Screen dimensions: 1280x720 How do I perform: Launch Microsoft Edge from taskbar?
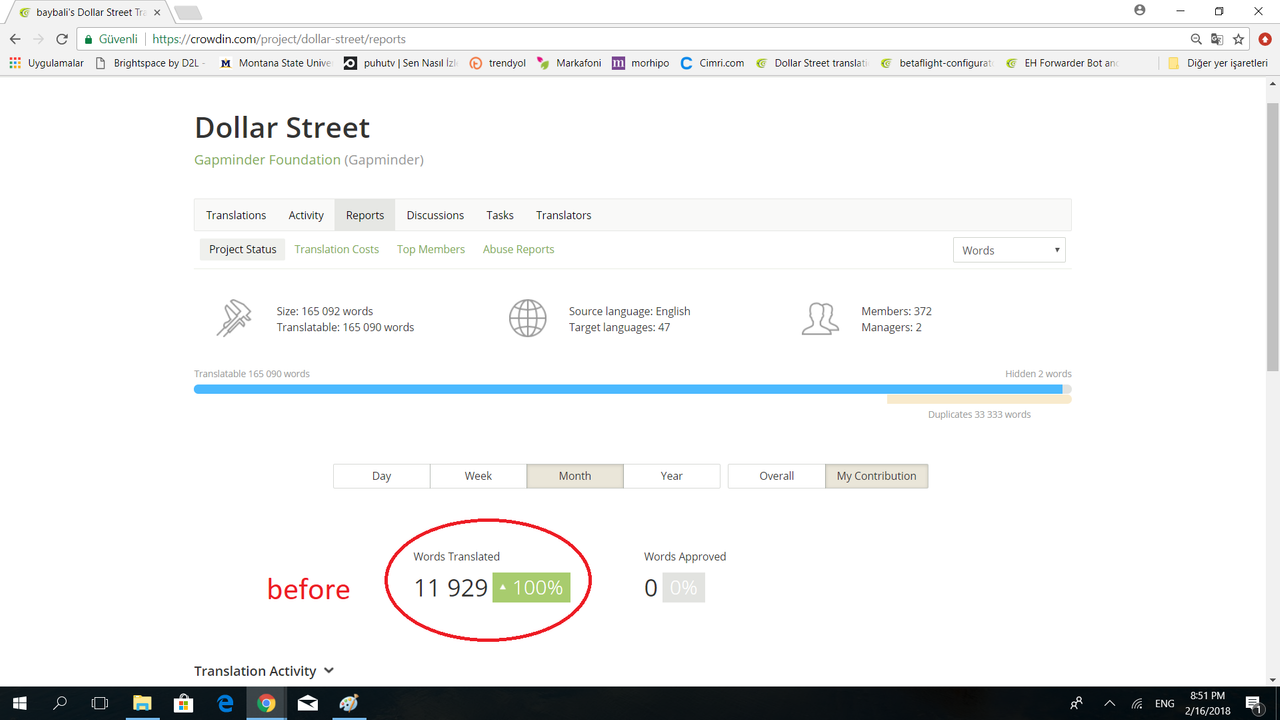tap(224, 703)
